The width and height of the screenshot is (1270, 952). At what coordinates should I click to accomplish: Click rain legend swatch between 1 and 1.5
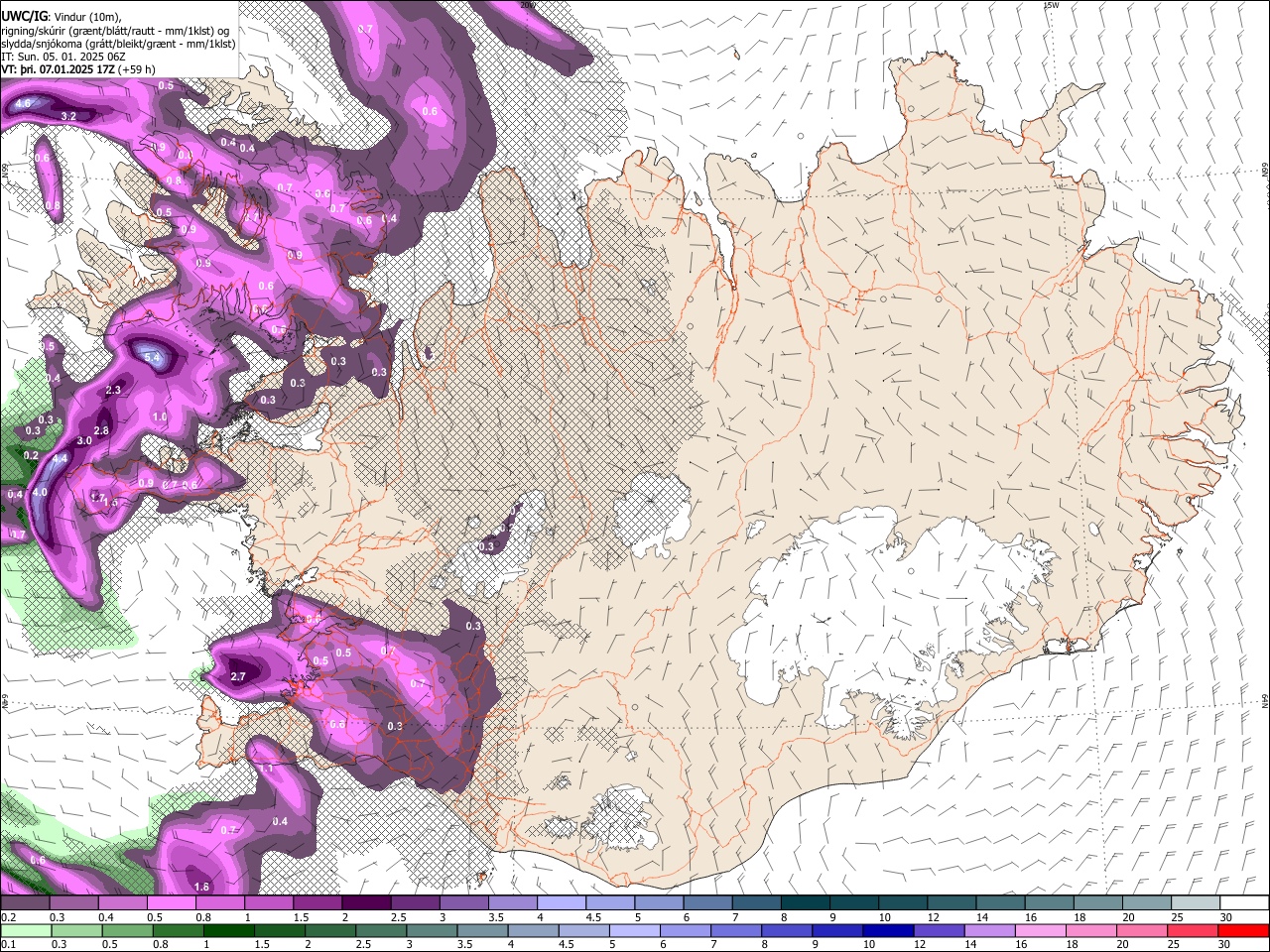(x=228, y=930)
